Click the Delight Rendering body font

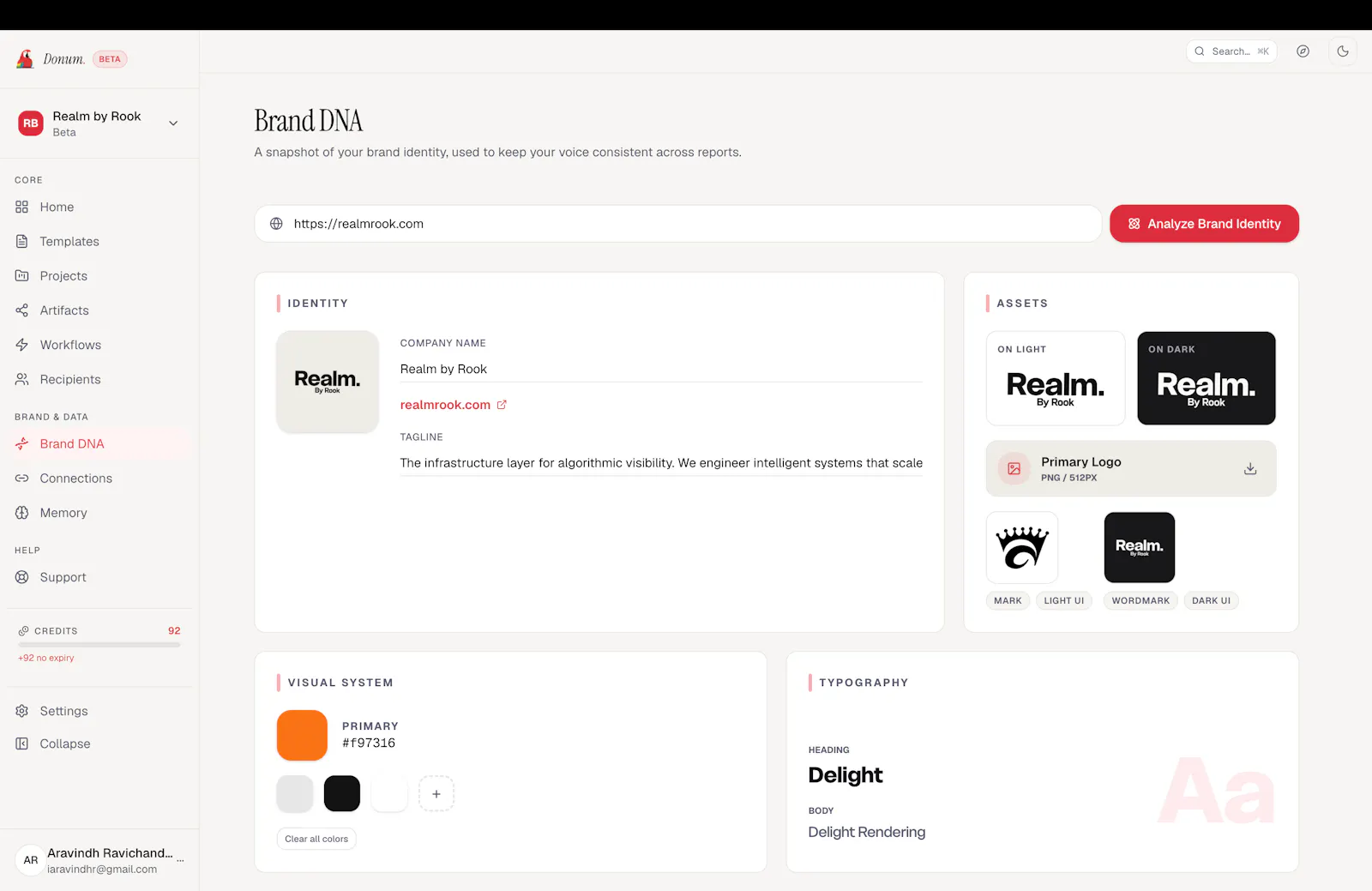point(867,833)
